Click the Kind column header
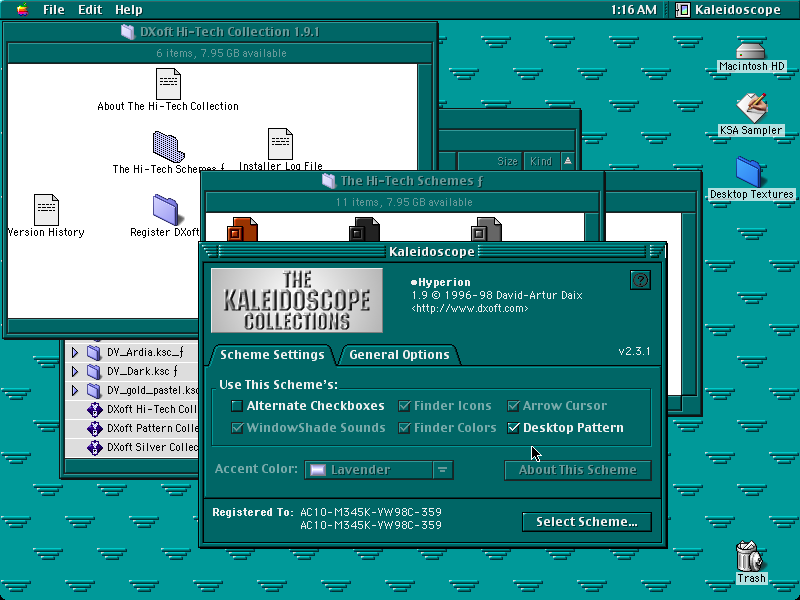800x600 pixels. (541, 162)
